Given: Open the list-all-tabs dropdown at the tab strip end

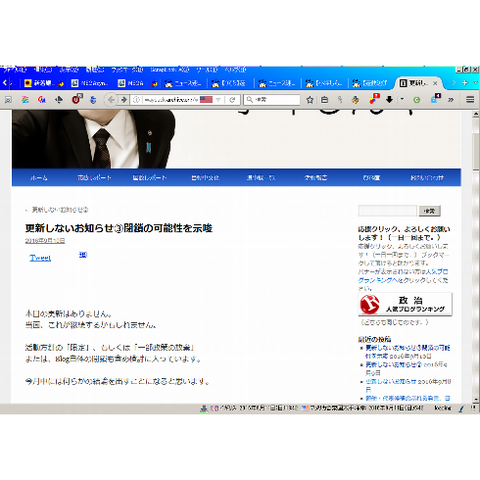Looking at the screenshot, I should coord(476,83).
